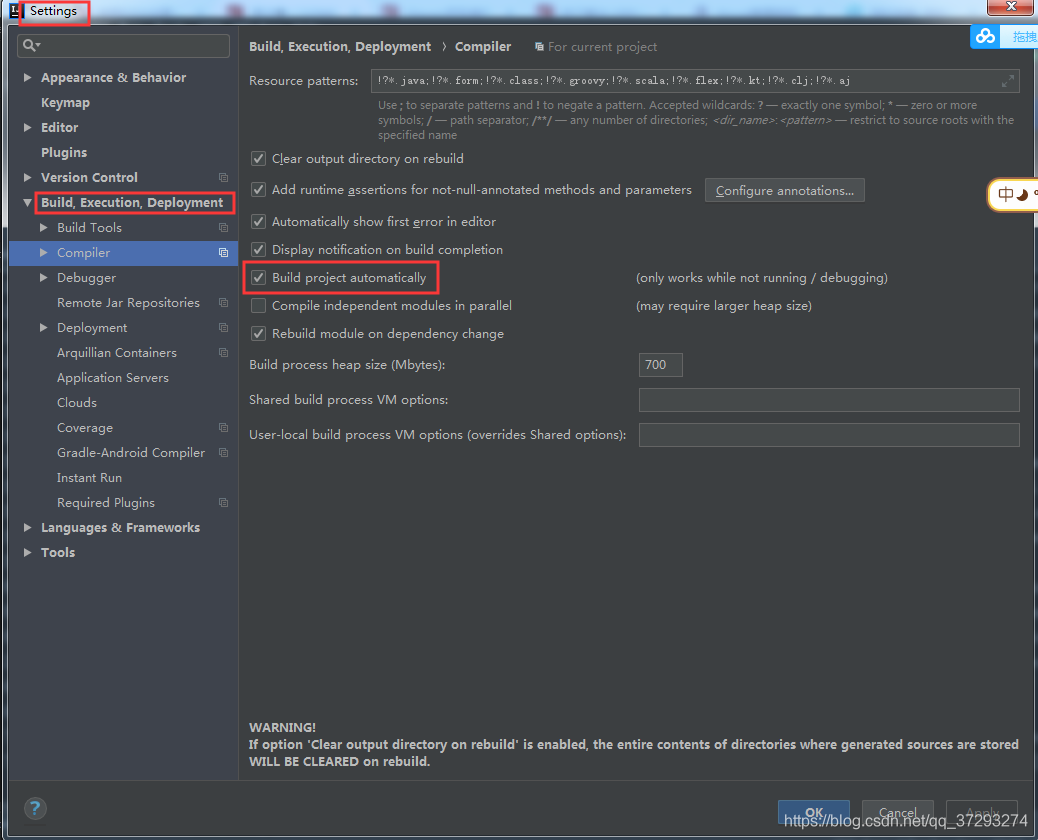This screenshot has height=840, width=1038.
Task: Select Instant Run settings
Action: tap(89, 477)
